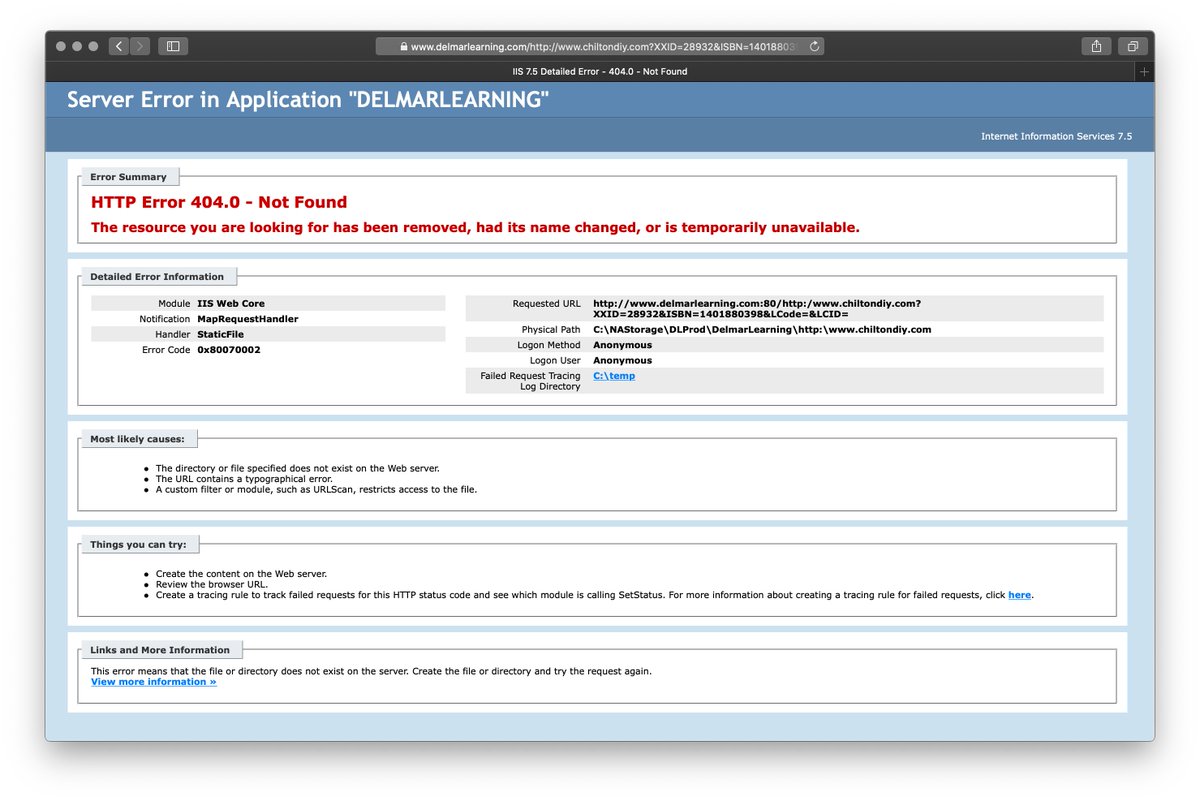Click the delmarlearning.com address bar
Viewport: 1200px width, 801px height.
point(600,46)
